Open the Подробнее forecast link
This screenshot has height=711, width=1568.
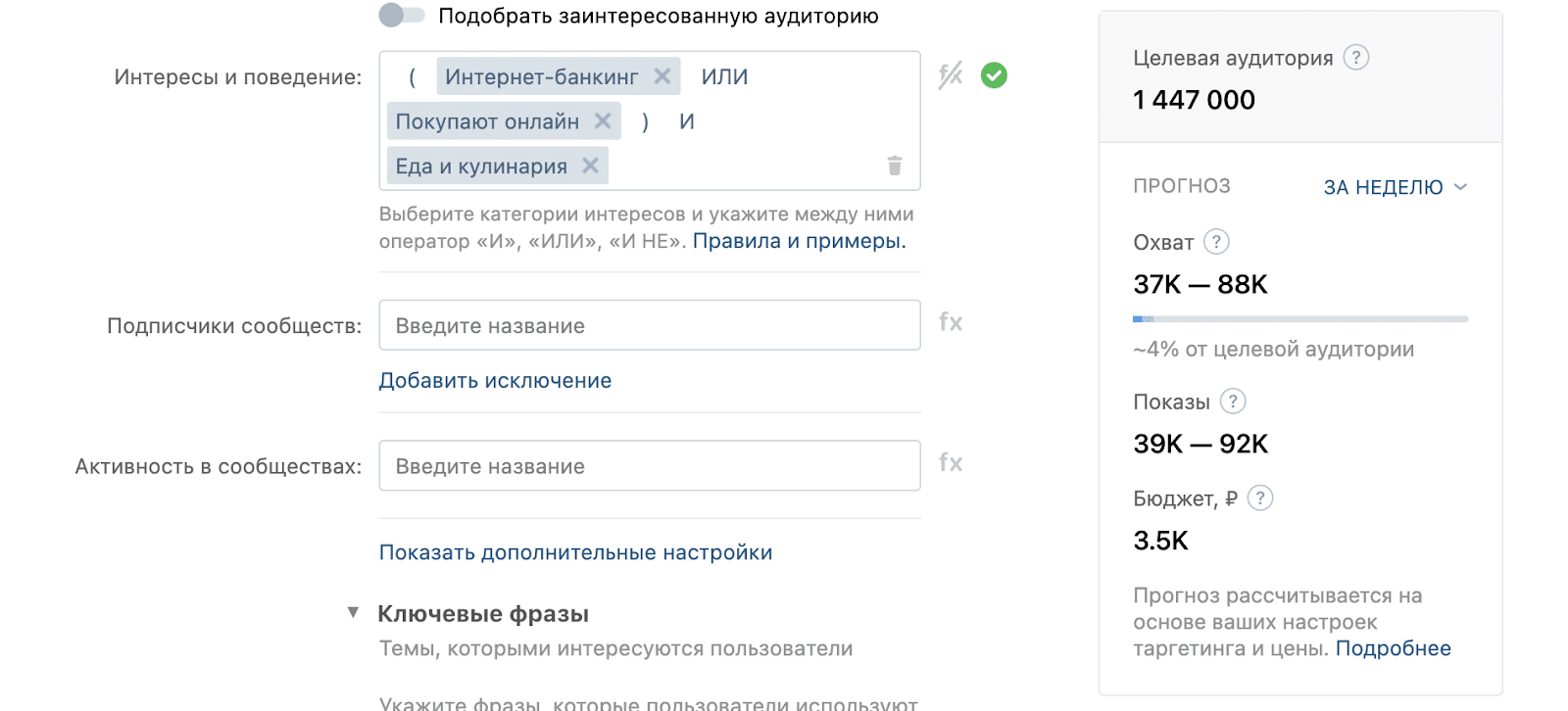(x=1393, y=648)
